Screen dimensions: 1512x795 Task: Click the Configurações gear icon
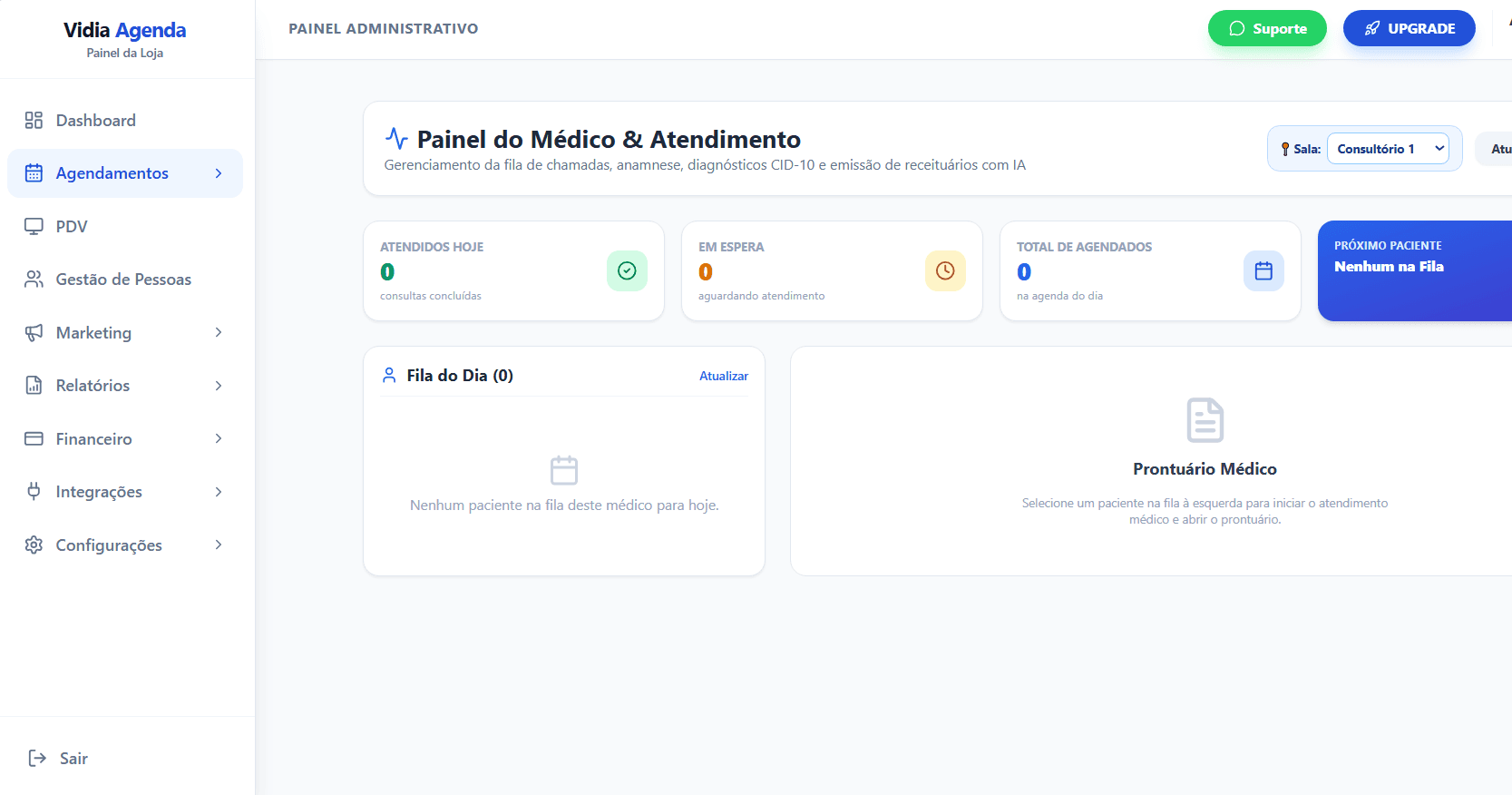pos(34,545)
